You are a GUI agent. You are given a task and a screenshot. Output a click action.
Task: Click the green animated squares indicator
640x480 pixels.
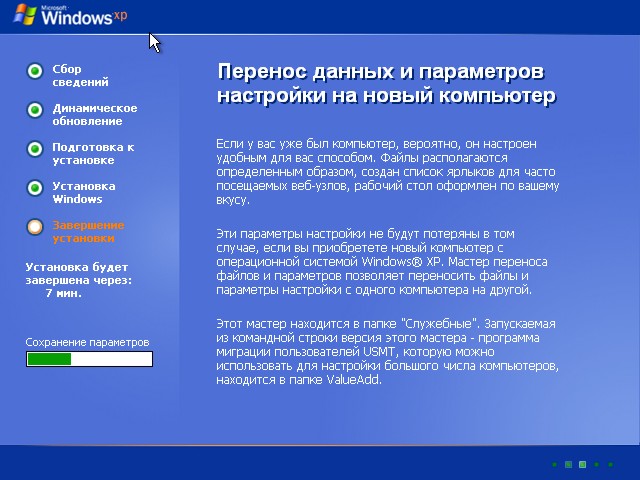(x=582, y=464)
